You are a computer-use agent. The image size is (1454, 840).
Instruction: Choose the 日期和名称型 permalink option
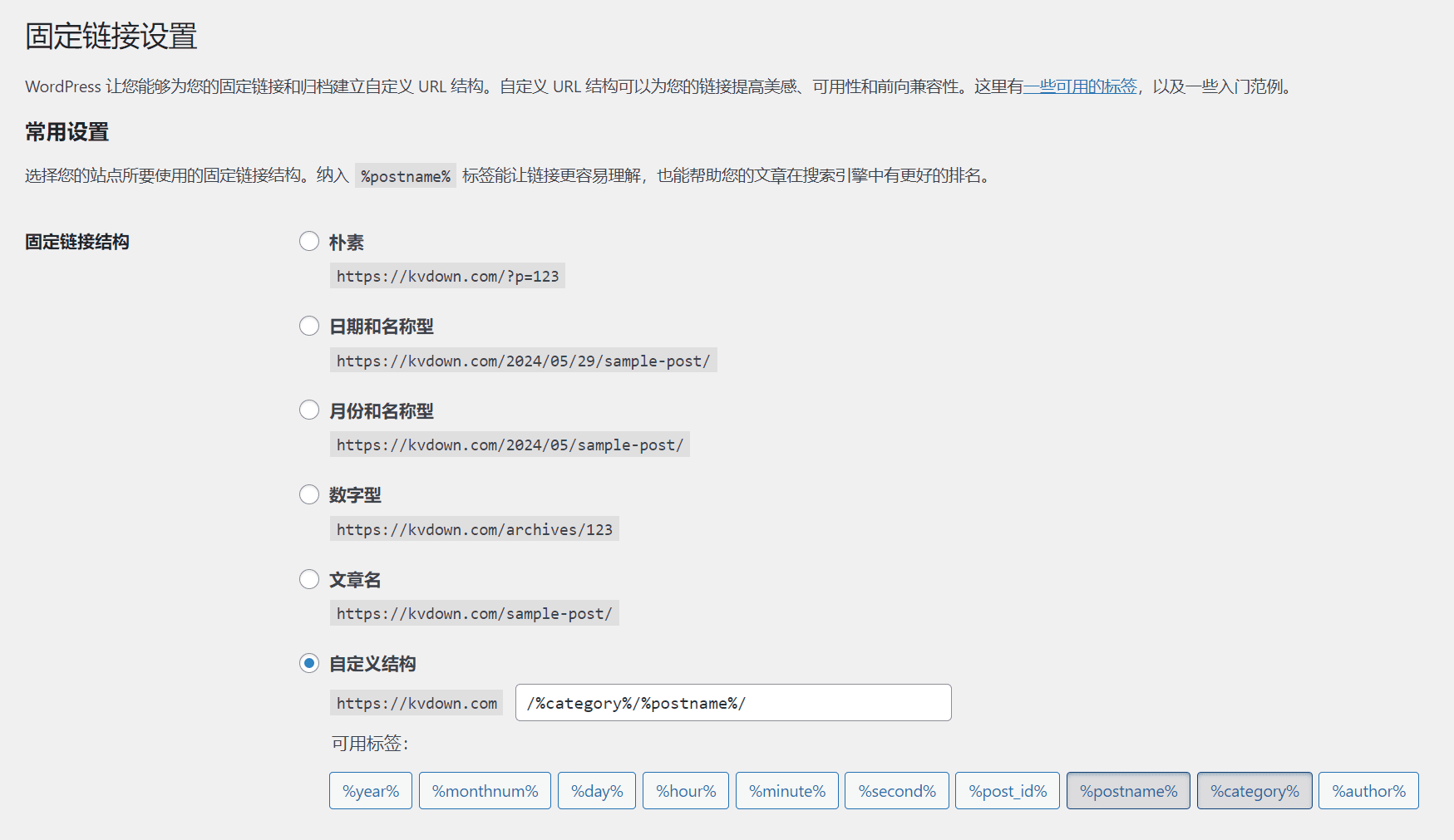(308, 326)
